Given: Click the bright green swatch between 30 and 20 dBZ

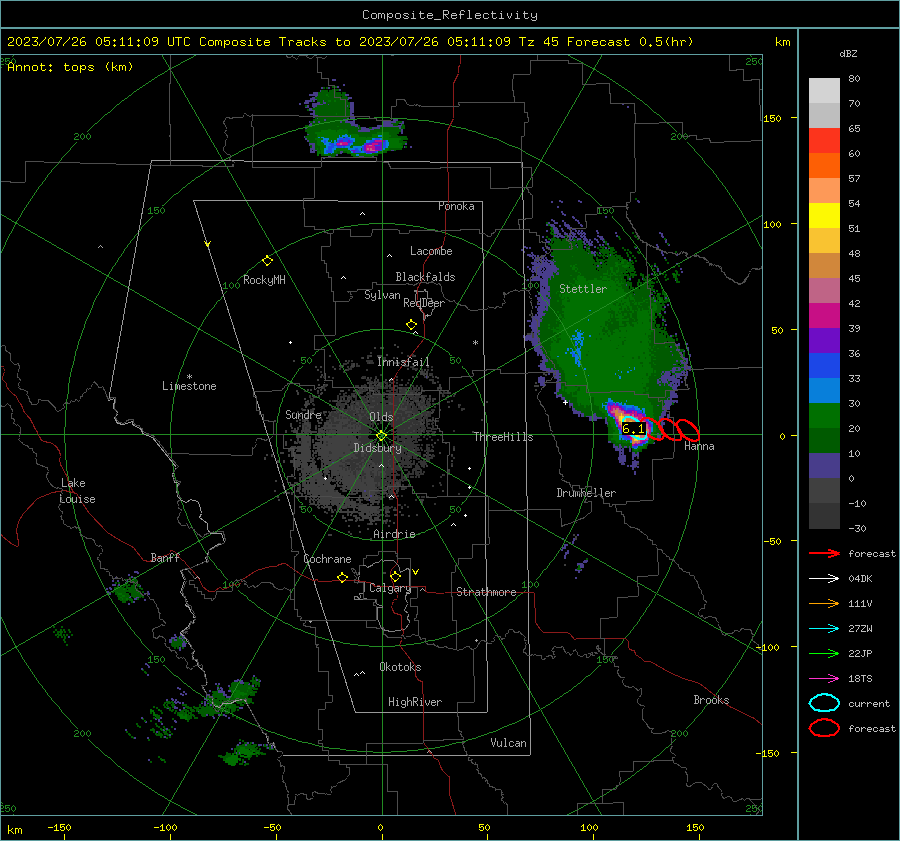Looking at the screenshot, I should tap(824, 416).
